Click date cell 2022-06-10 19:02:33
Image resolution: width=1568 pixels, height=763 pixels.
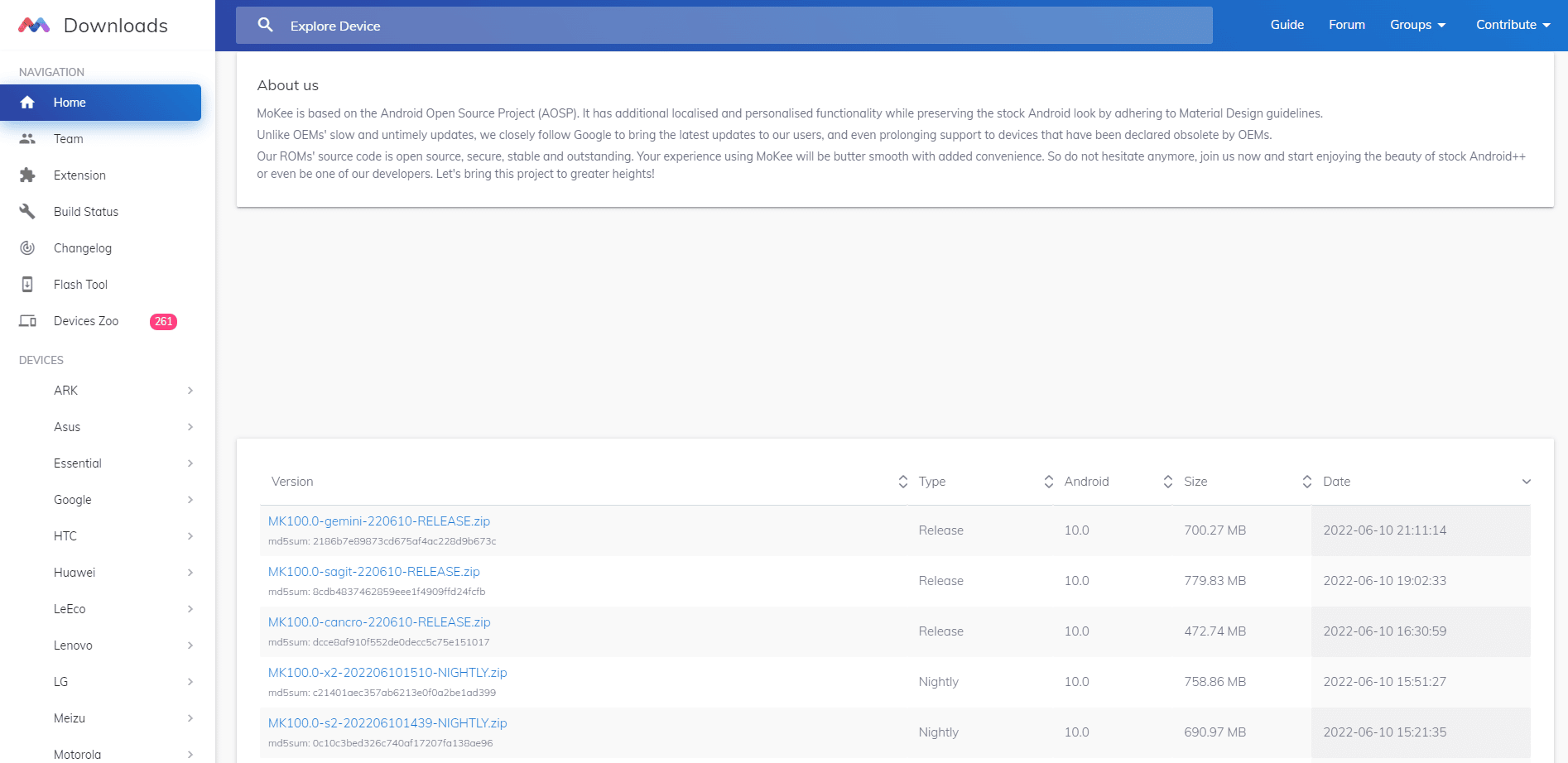click(x=1385, y=581)
